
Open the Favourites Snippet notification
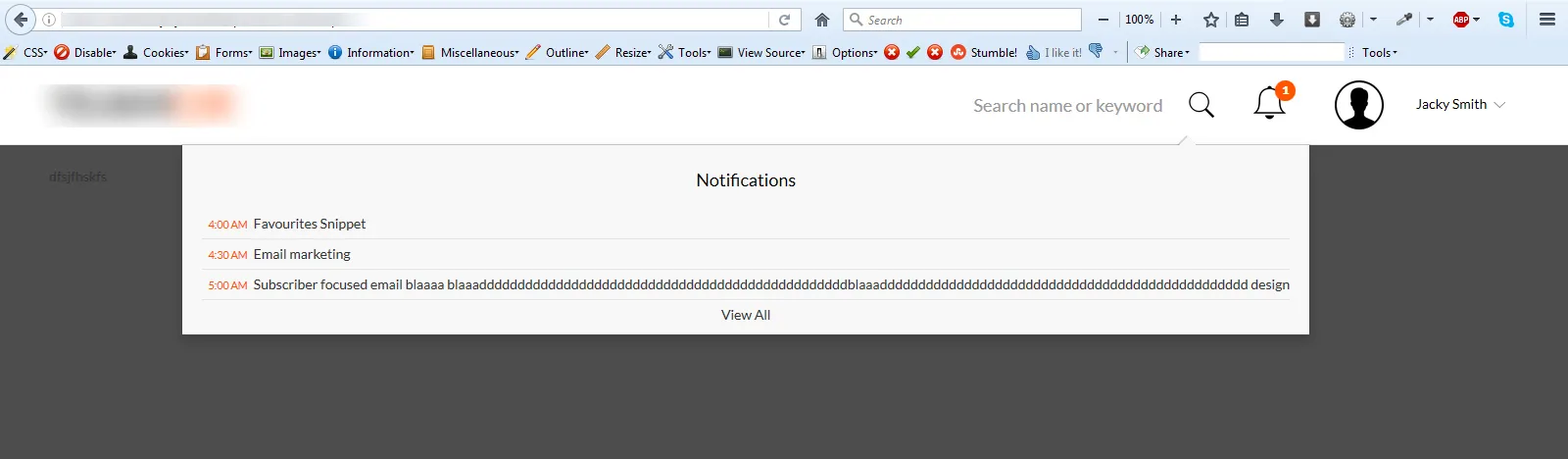point(746,224)
